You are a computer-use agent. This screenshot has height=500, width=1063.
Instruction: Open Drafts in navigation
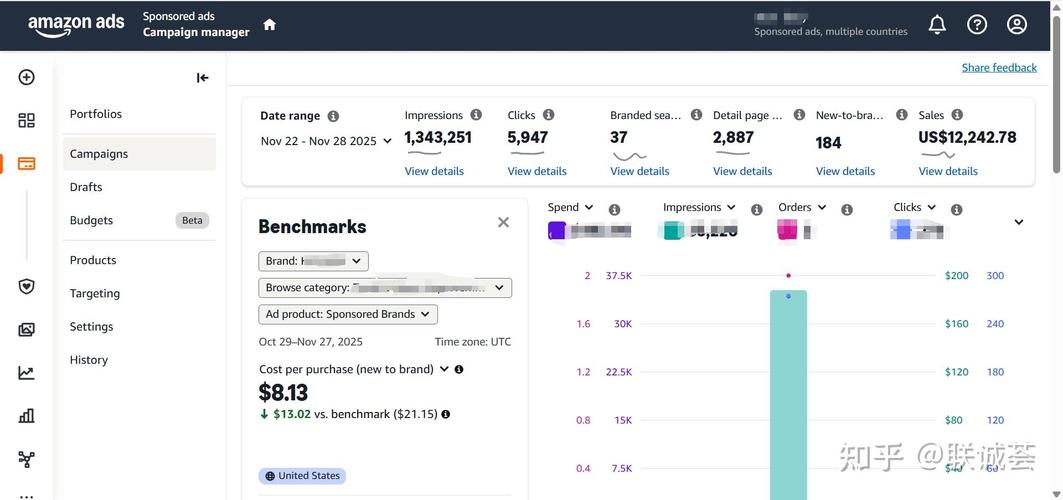86,187
